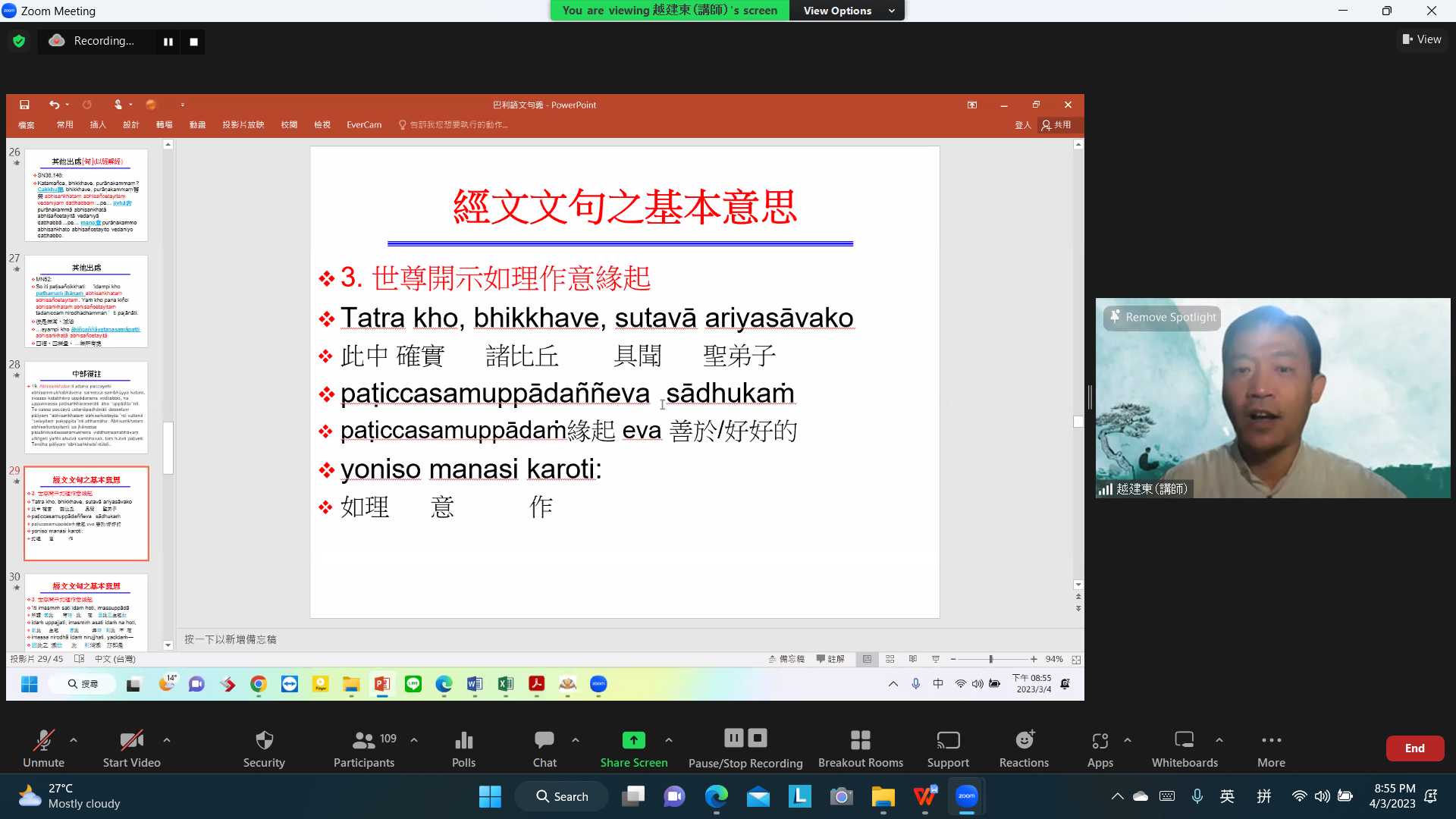
Task: Click the green Share Screen icon
Action: tap(633, 740)
